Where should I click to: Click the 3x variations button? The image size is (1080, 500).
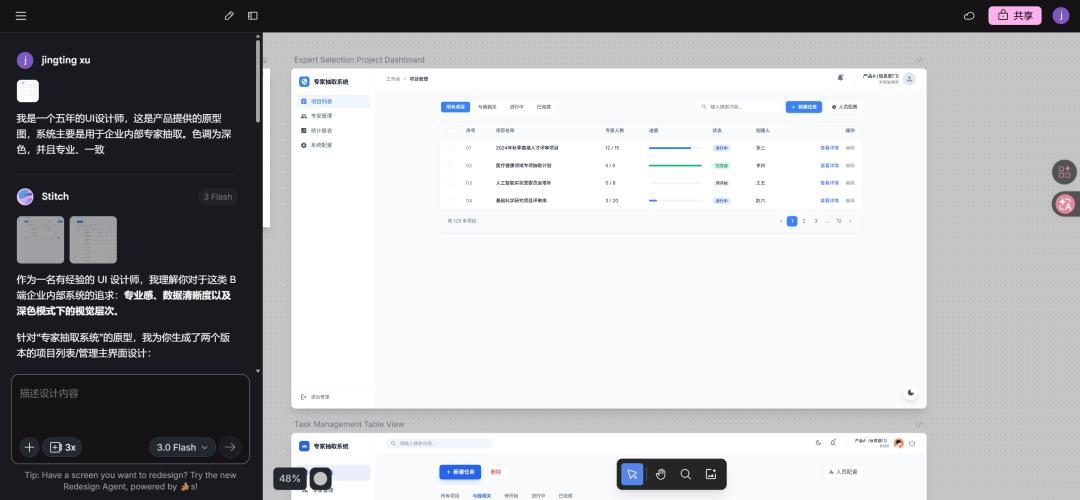(x=63, y=447)
